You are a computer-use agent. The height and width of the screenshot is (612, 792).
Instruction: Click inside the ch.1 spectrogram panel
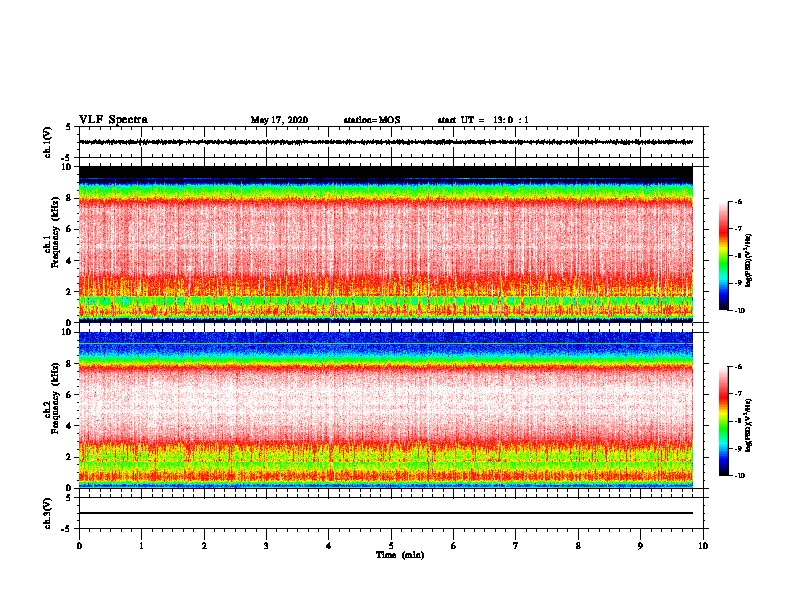point(386,244)
